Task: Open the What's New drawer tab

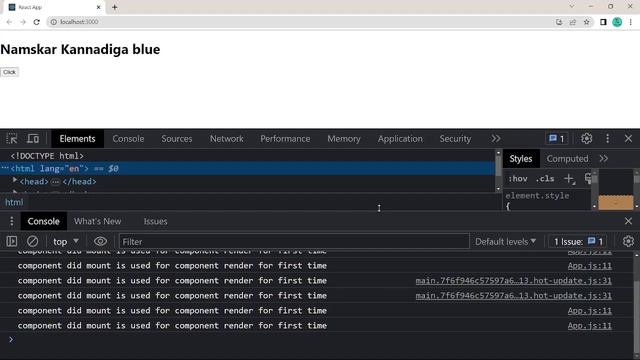Action: pos(98,221)
